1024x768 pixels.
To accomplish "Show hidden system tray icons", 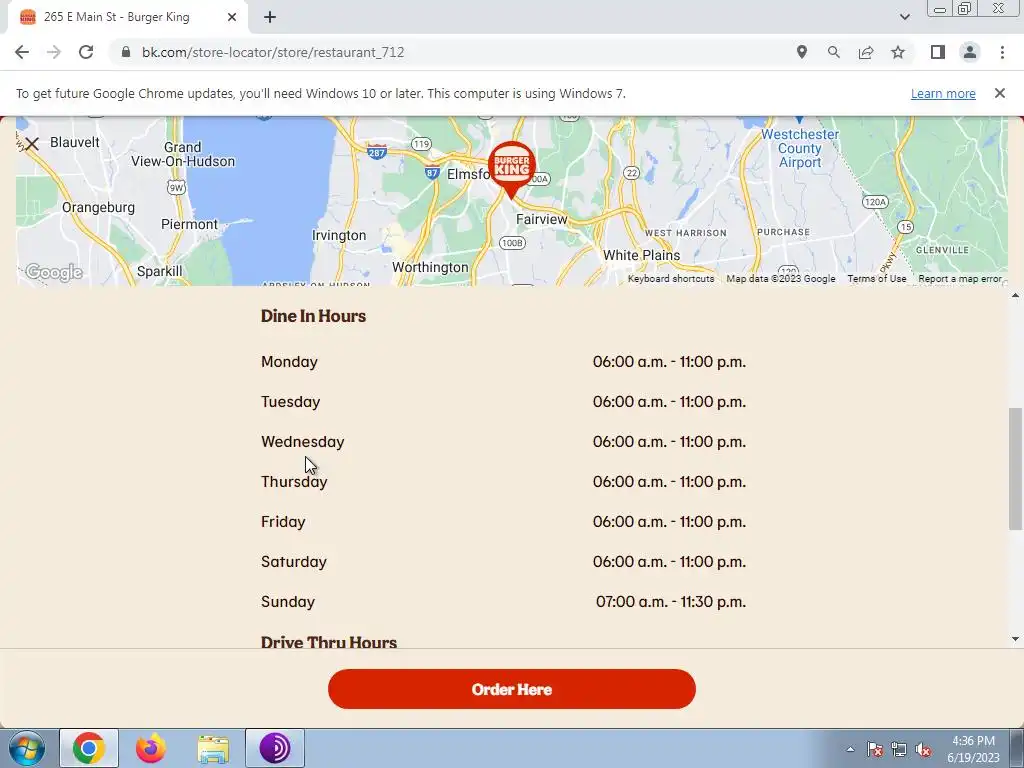I will click(850, 749).
